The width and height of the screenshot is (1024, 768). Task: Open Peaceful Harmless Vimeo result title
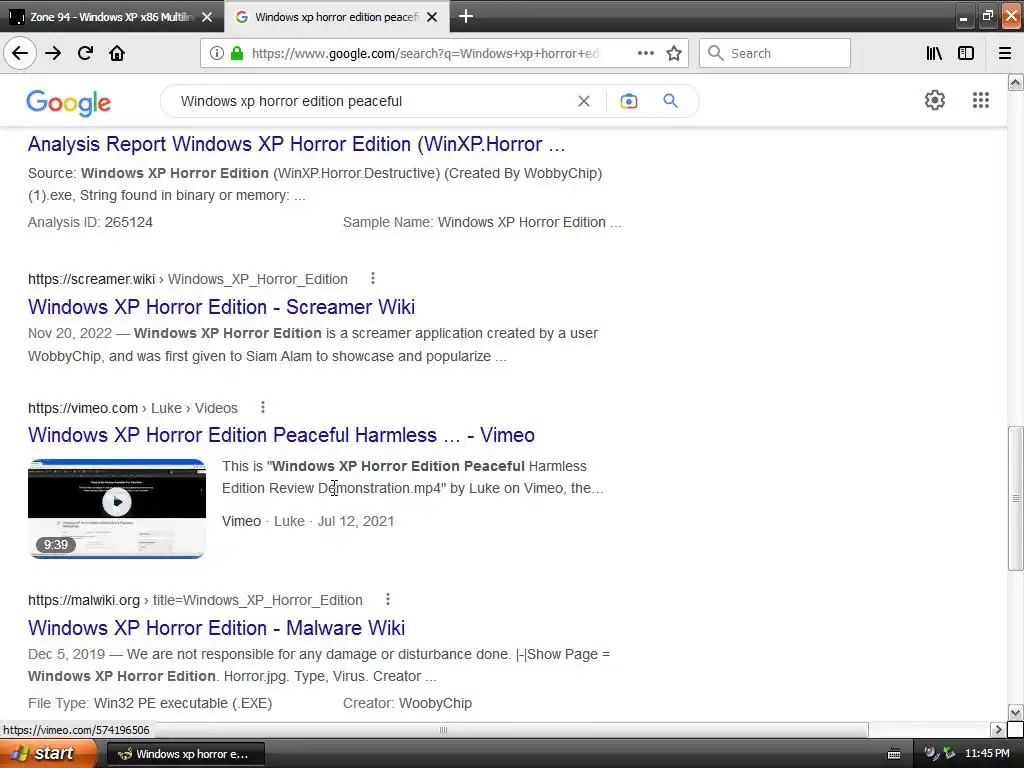click(281, 434)
